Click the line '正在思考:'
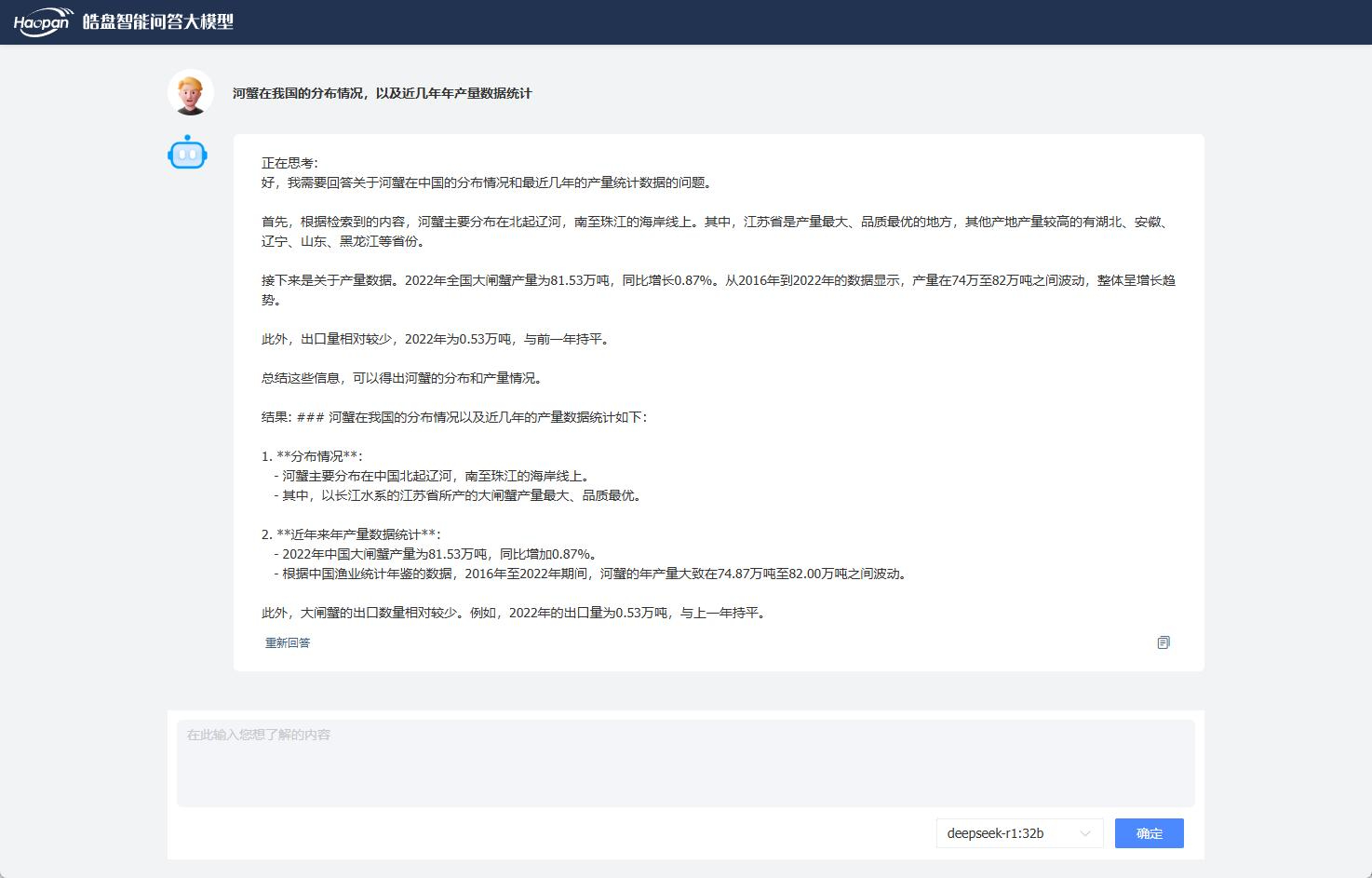The image size is (1372, 878). point(289,163)
